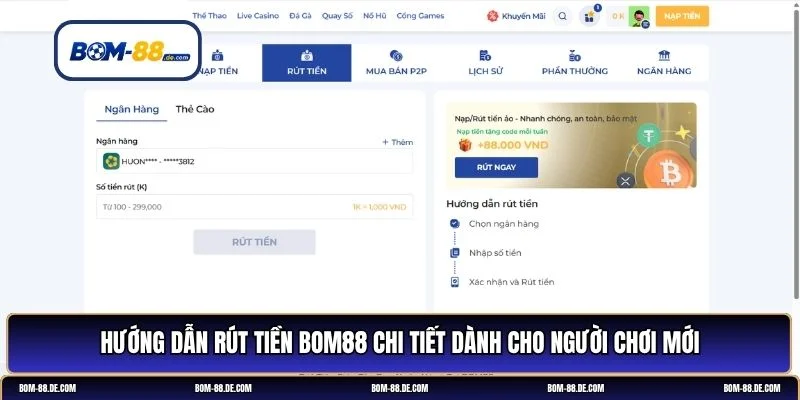Switch to the NGÂN HÀNG tab
This screenshot has height=400, width=800.
point(664,63)
